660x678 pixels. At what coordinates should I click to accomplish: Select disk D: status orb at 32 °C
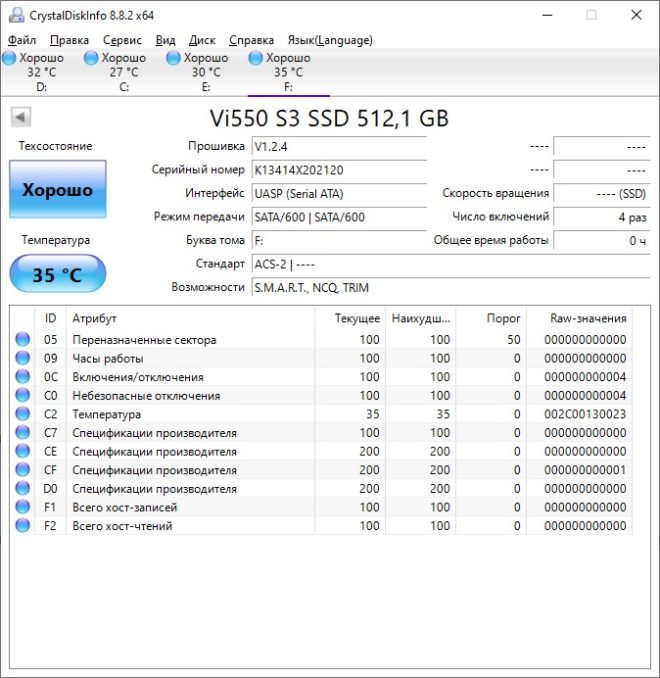pos(9,58)
